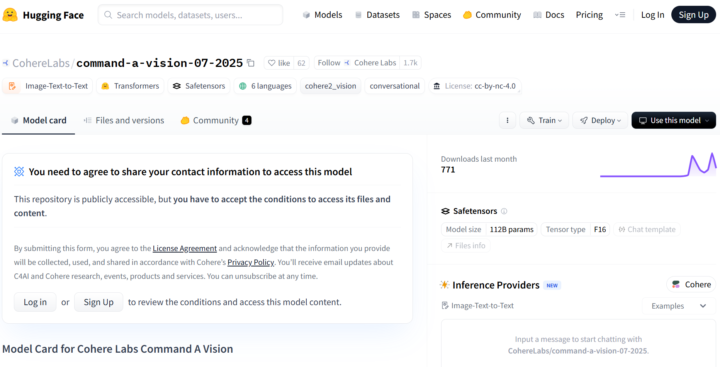Click the Cohere provider button
Image resolution: width=720 pixels, height=367 pixels.
point(691,284)
